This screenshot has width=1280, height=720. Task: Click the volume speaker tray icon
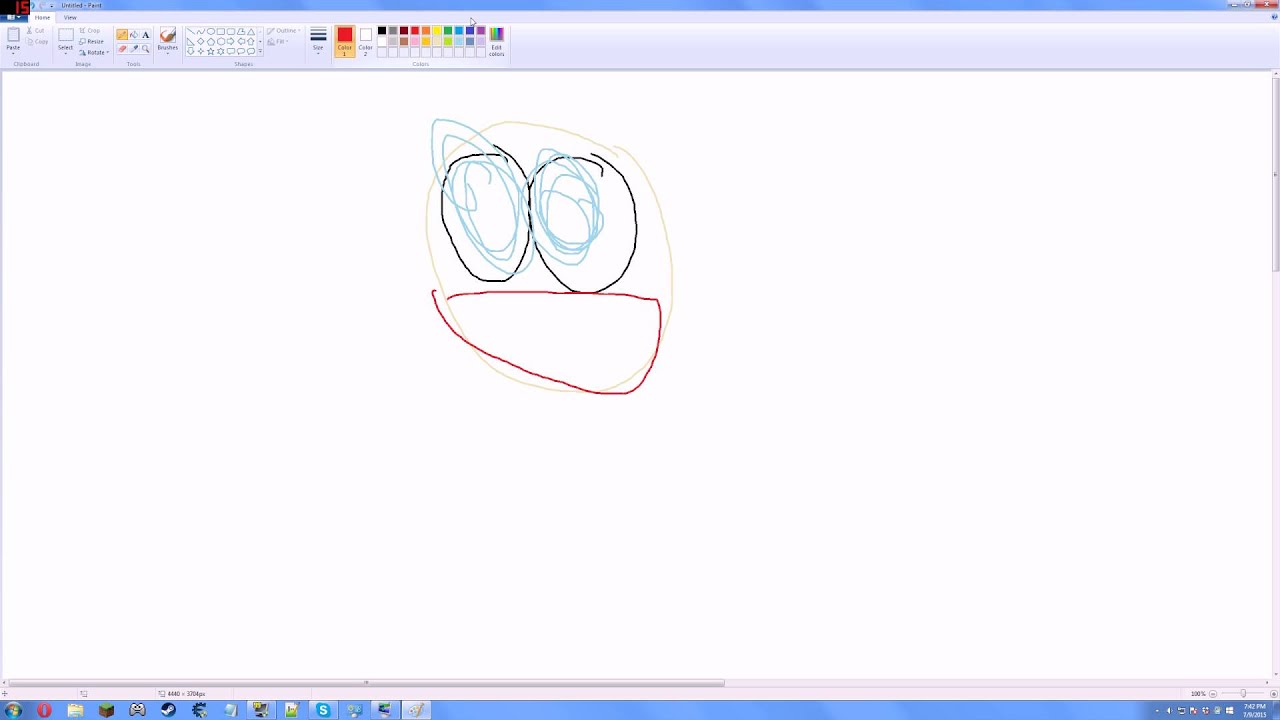click(x=1169, y=710)
